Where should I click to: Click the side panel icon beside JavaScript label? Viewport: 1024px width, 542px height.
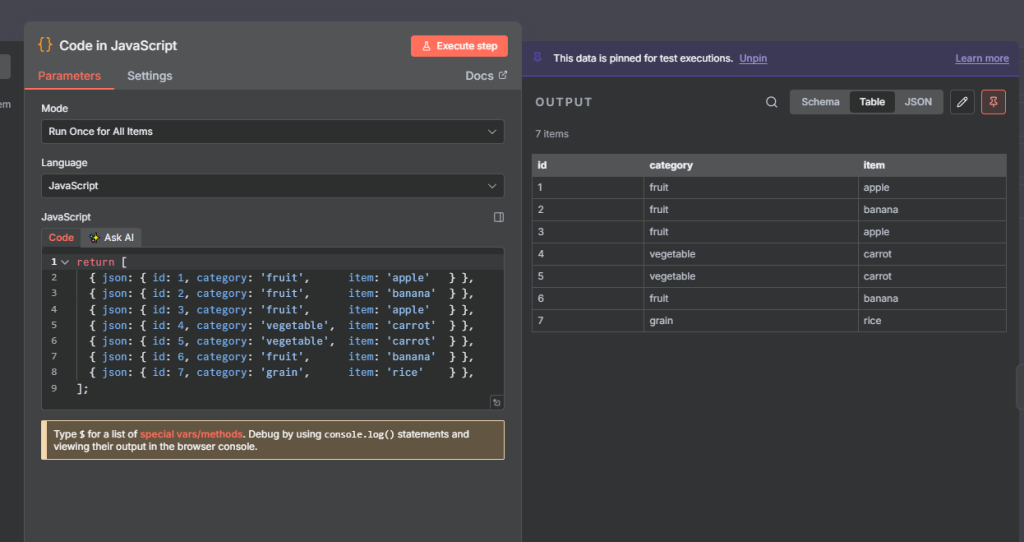(499, 217)
